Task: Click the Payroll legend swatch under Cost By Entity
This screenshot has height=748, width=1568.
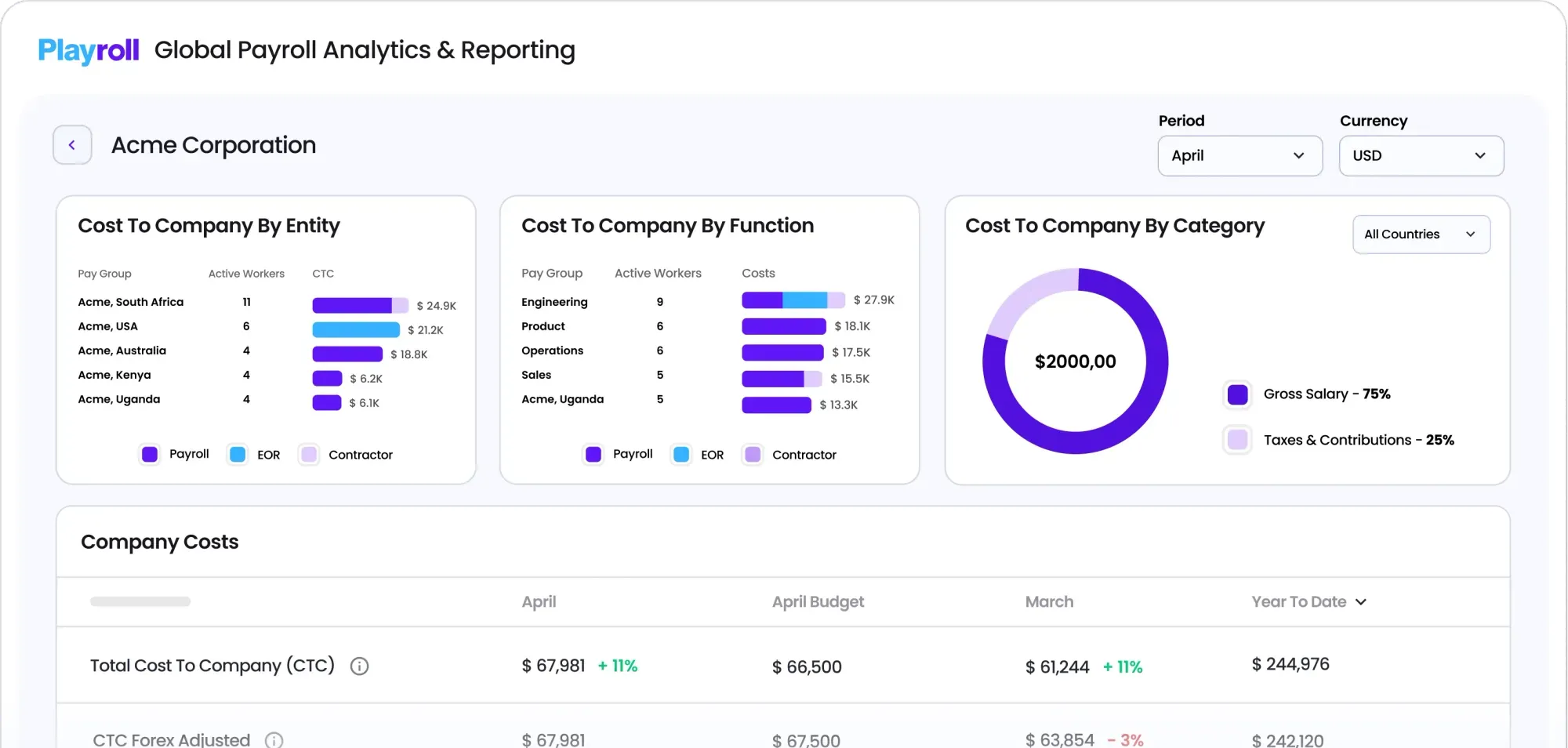Action: pos(149,454)
